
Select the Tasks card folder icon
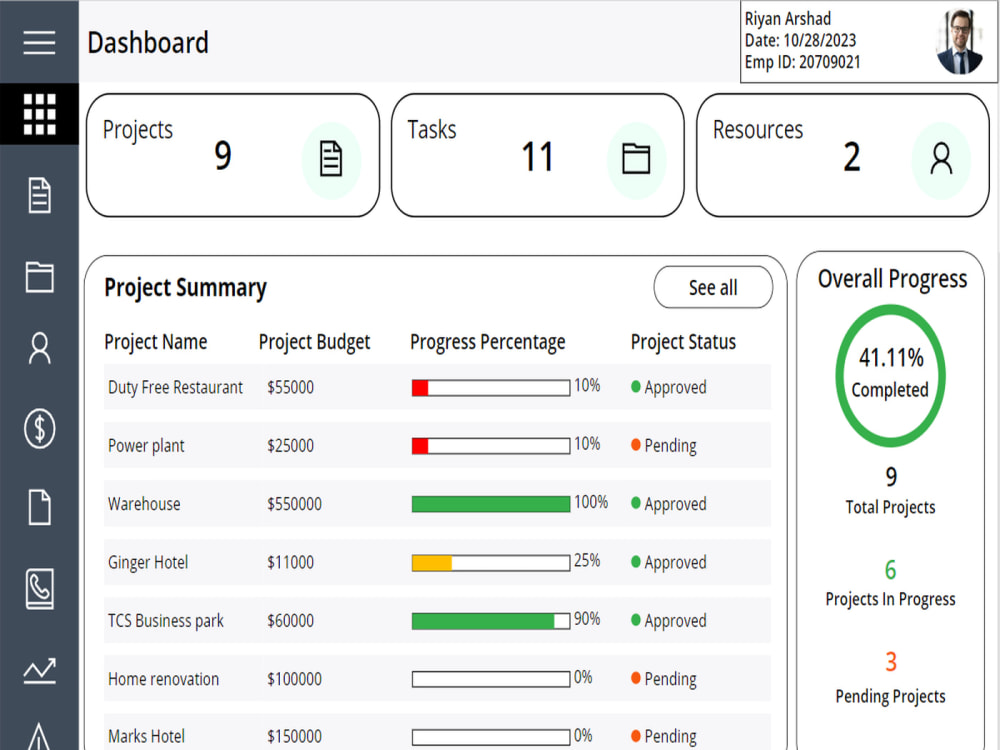click(637, 158)
